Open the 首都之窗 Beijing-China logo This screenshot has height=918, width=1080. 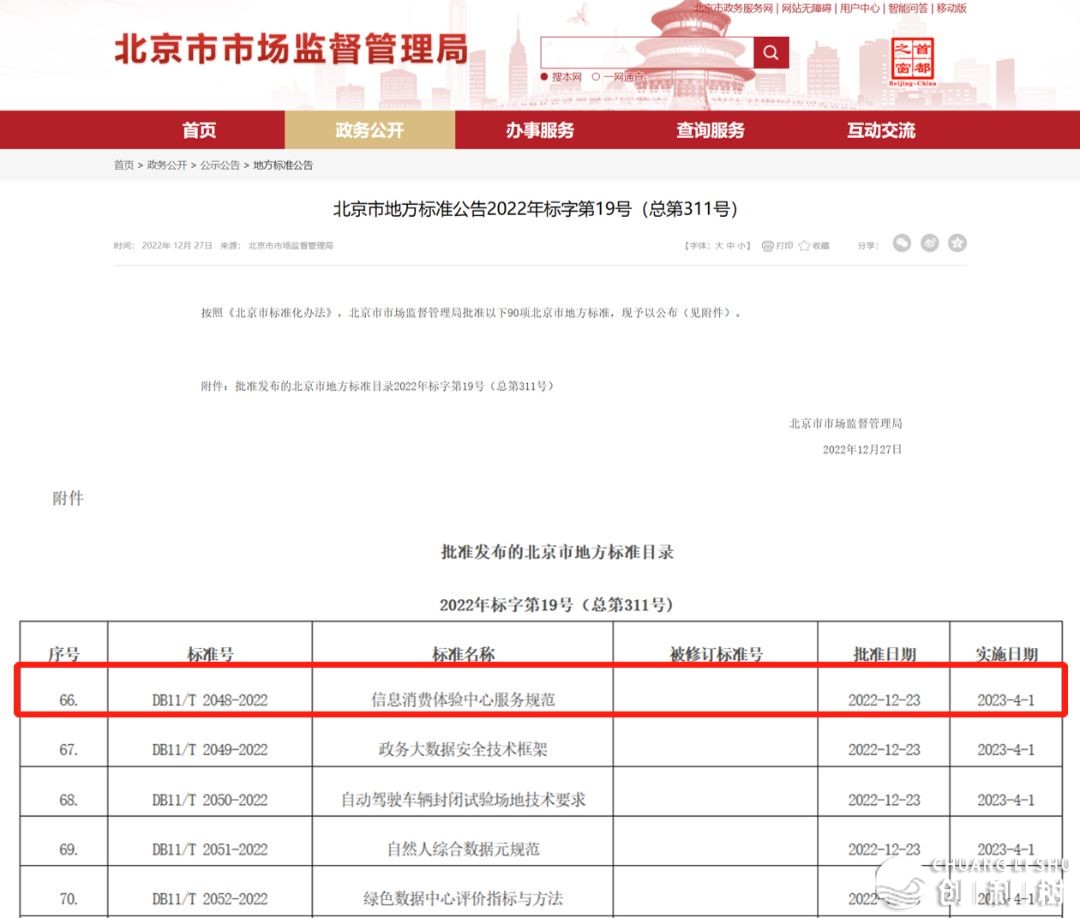click(x=912, y=61)
